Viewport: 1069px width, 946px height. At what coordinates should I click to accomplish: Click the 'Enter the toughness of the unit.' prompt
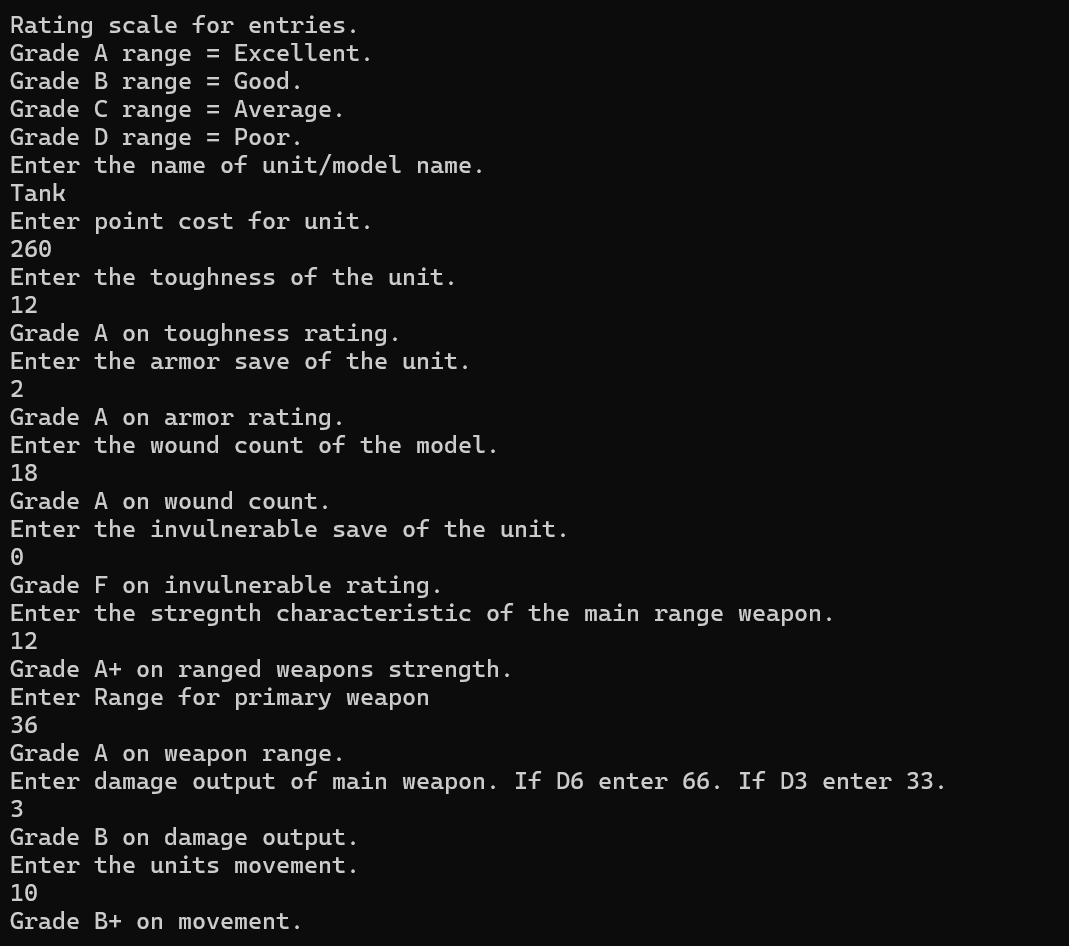(x=232, y=277)
